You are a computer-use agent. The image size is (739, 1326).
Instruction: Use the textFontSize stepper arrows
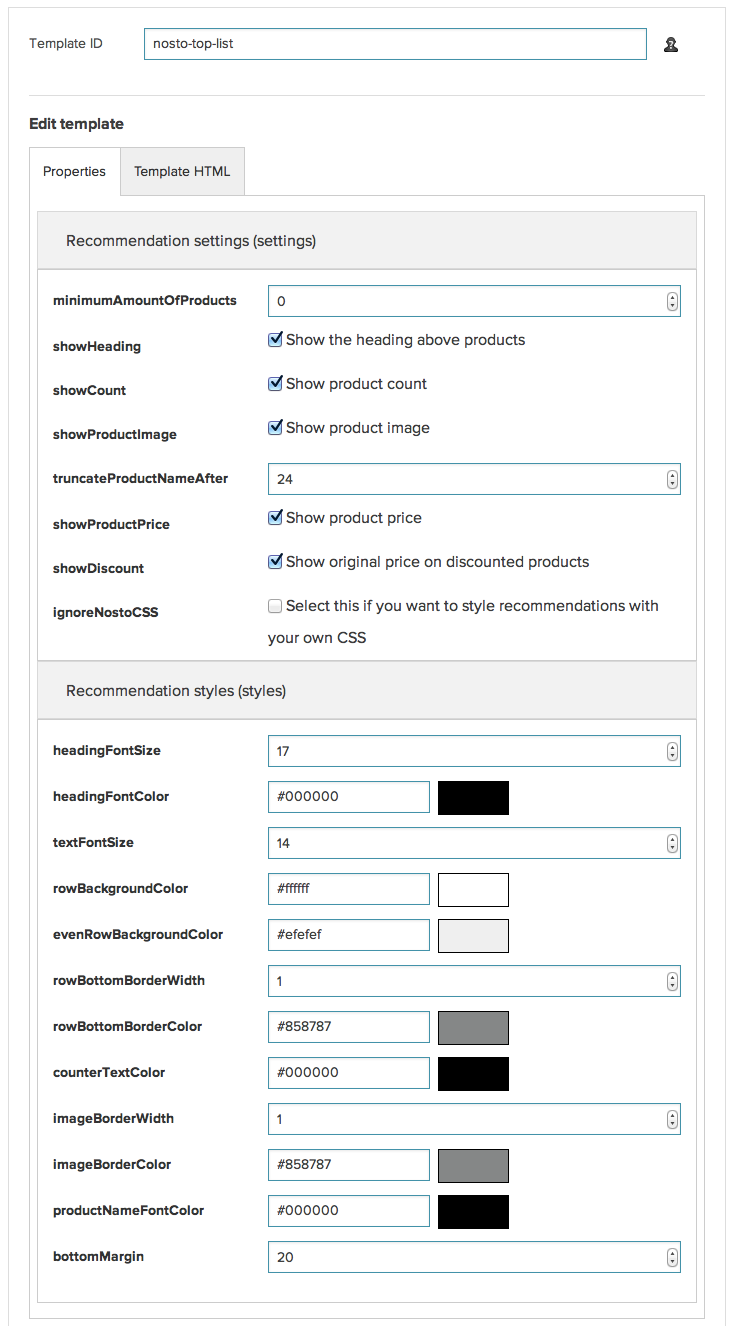672,843
